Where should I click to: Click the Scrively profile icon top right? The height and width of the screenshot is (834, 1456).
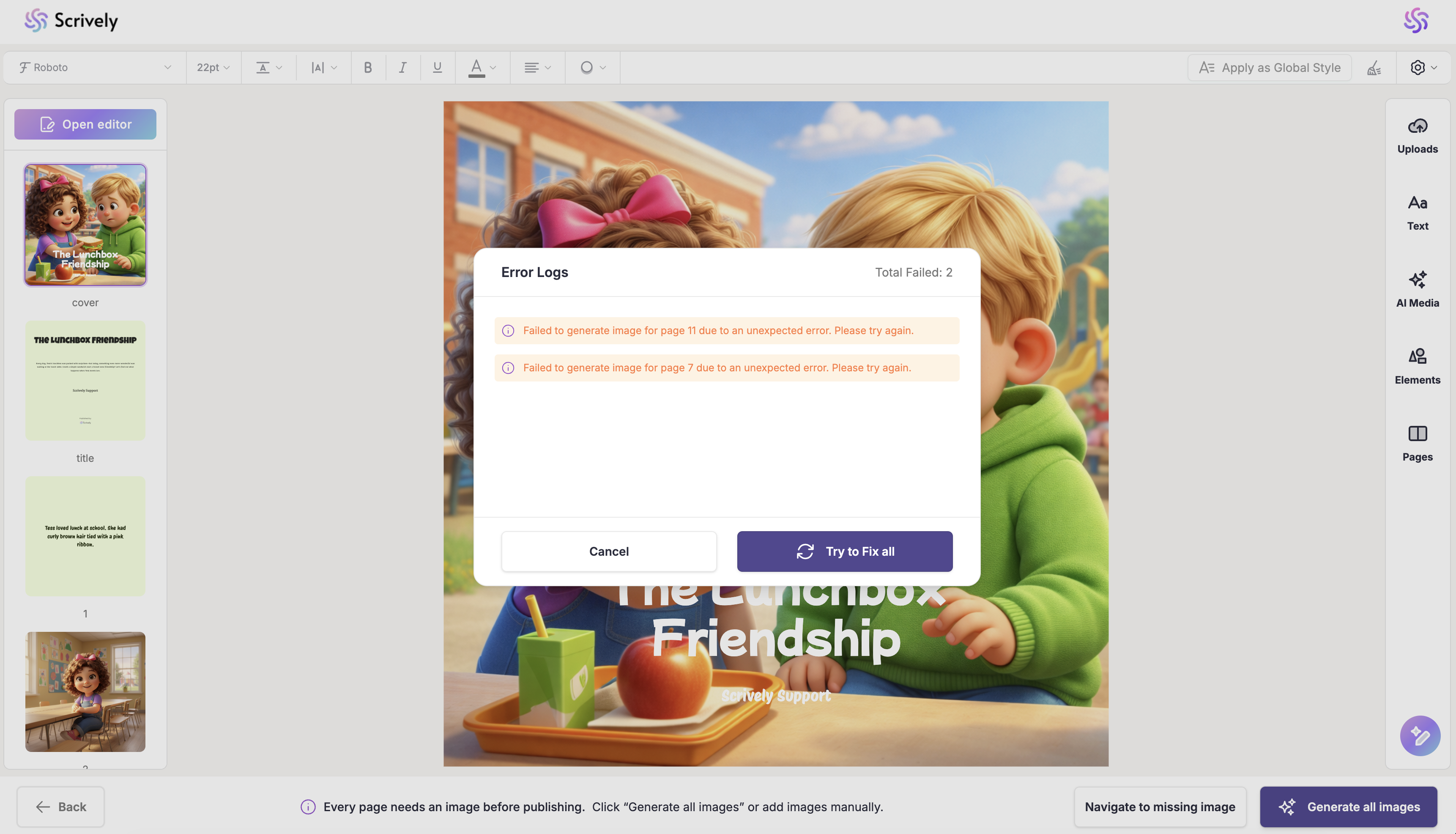click(1416, 21)
